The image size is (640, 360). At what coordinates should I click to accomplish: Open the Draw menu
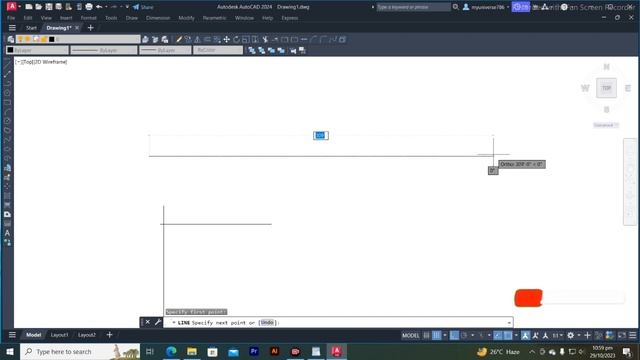point(131,18)
